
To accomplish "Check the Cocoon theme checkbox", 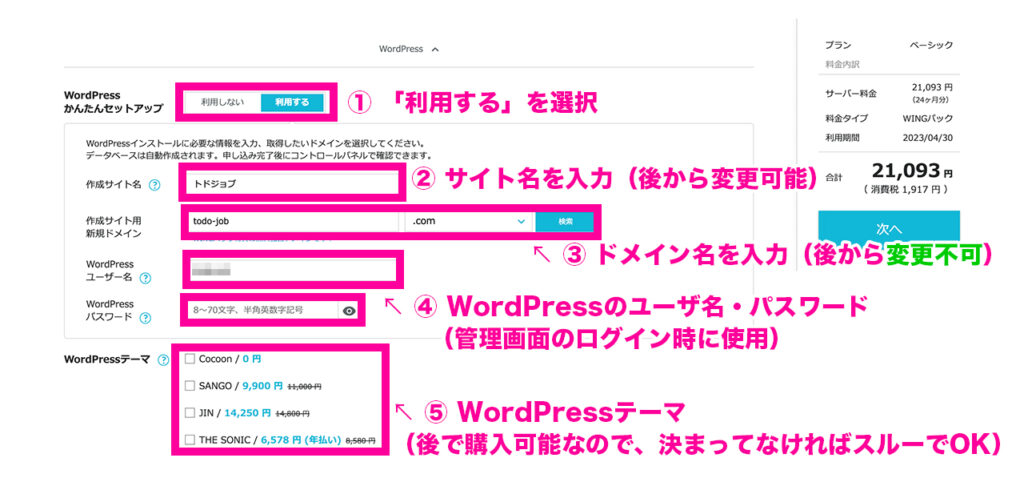I will point(189,359).
